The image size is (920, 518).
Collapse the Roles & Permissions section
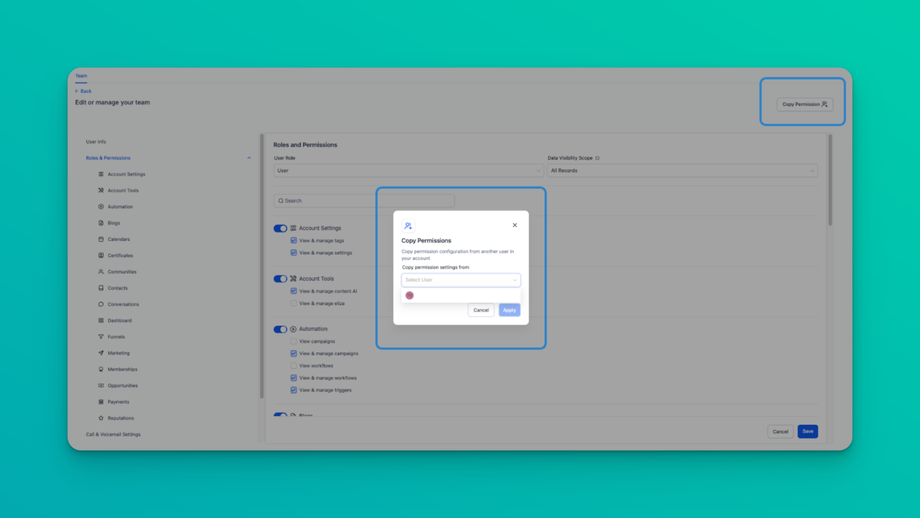(x=249, y=158)
